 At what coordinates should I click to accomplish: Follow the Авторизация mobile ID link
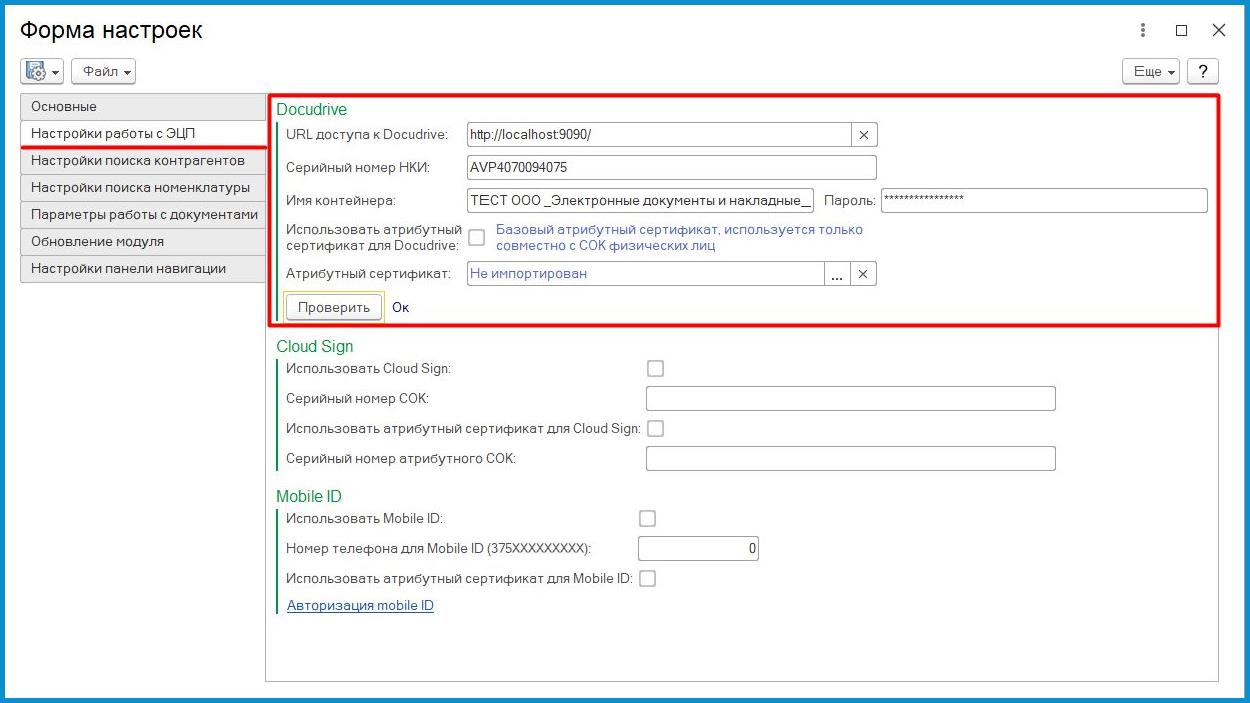(x=360, y=605)
